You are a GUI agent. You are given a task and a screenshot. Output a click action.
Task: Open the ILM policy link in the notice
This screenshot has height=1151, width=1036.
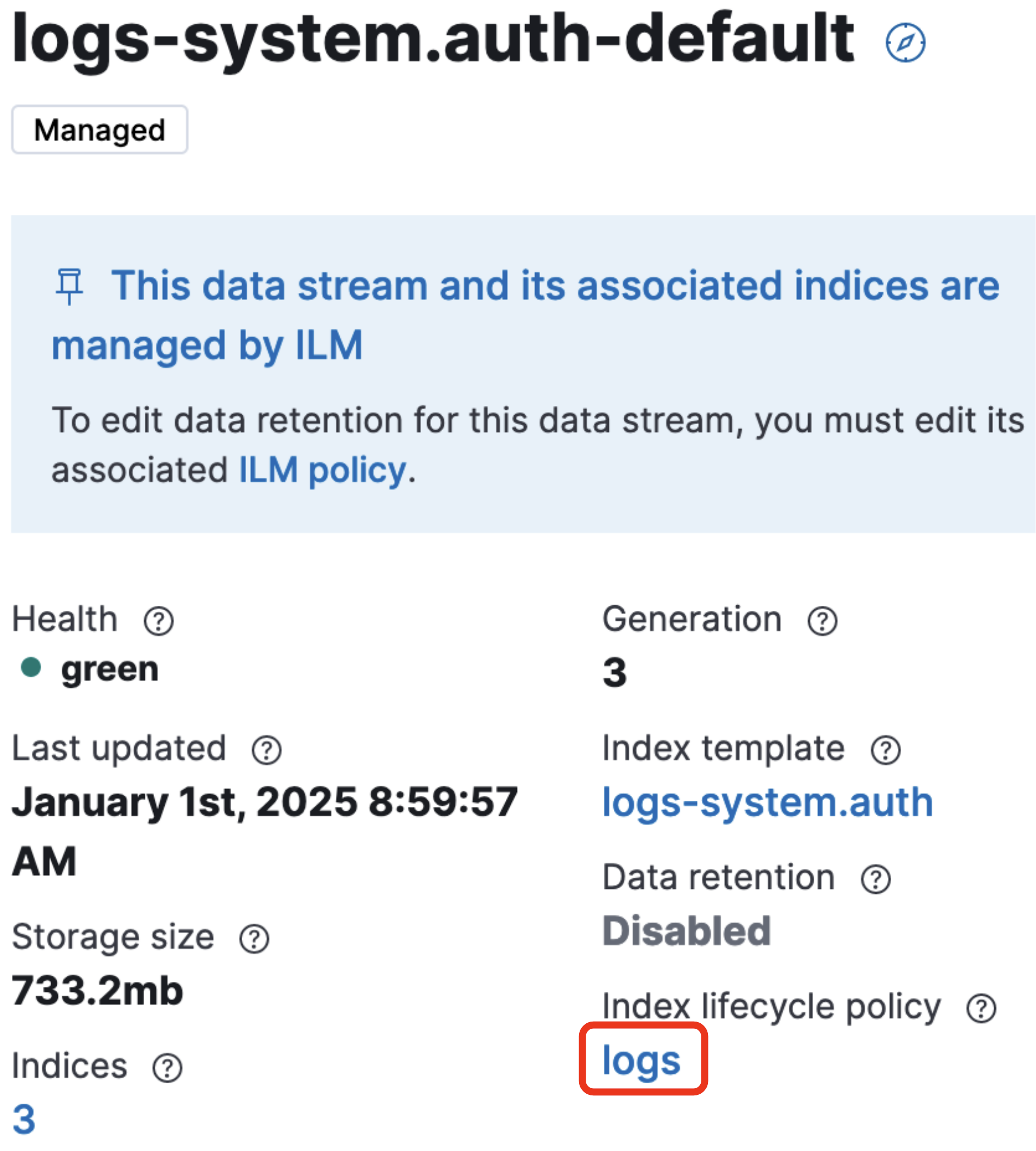[320, 470]
